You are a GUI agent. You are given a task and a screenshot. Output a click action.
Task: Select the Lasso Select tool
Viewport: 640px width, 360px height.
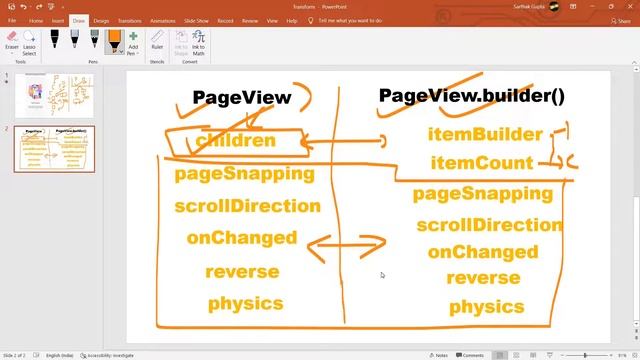[29, 43]
